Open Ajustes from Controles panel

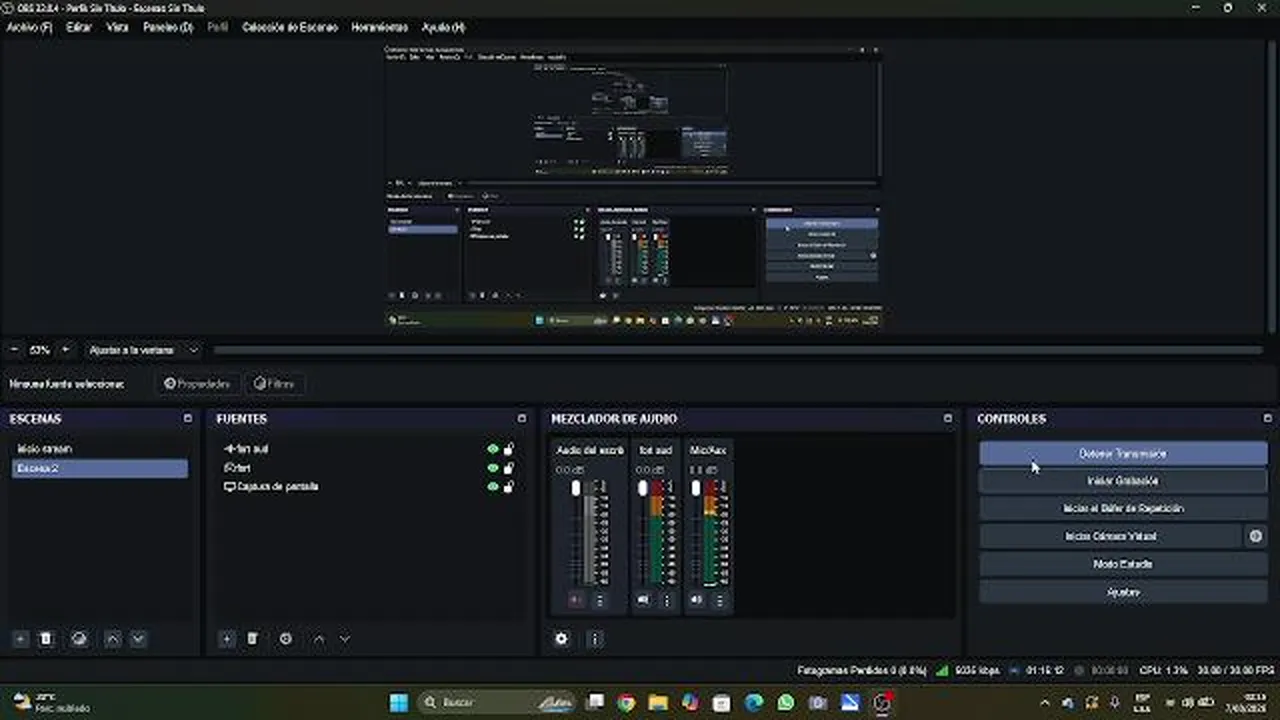(x=1123, y=592)
